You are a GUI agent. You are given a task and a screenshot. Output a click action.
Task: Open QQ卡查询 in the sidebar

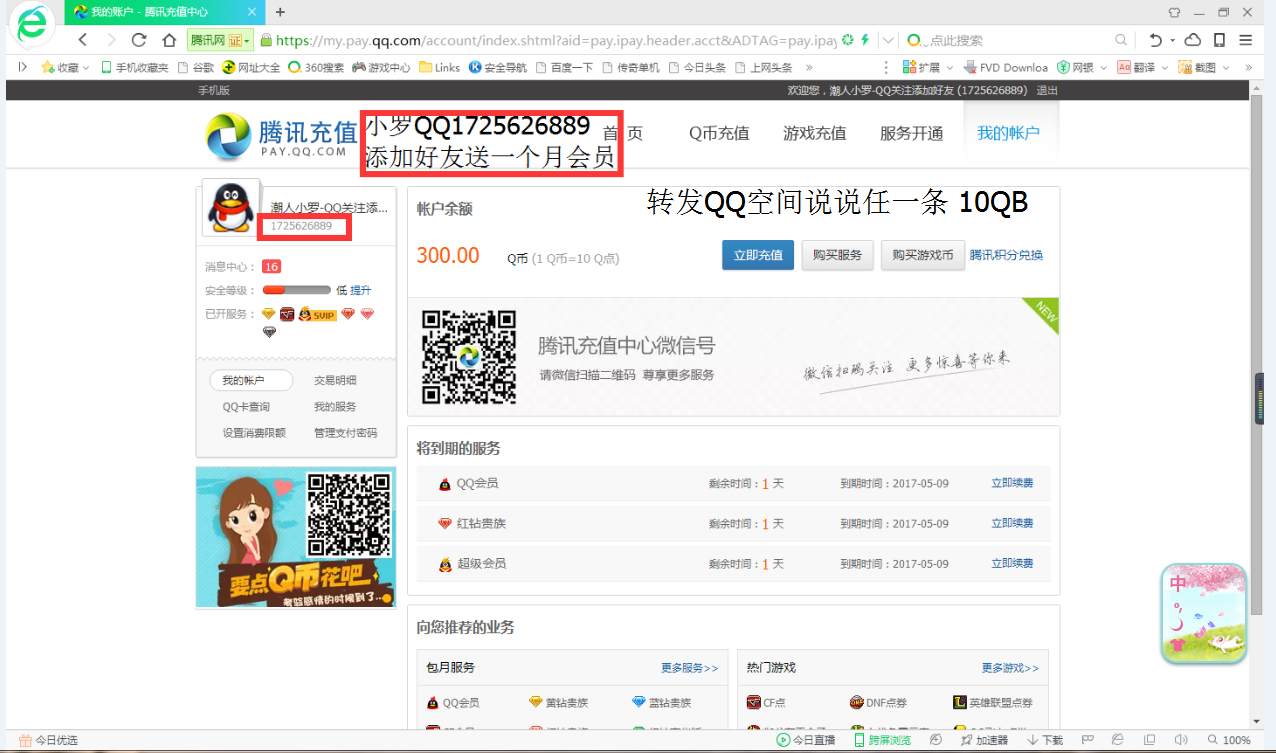[x=246, y=407]
